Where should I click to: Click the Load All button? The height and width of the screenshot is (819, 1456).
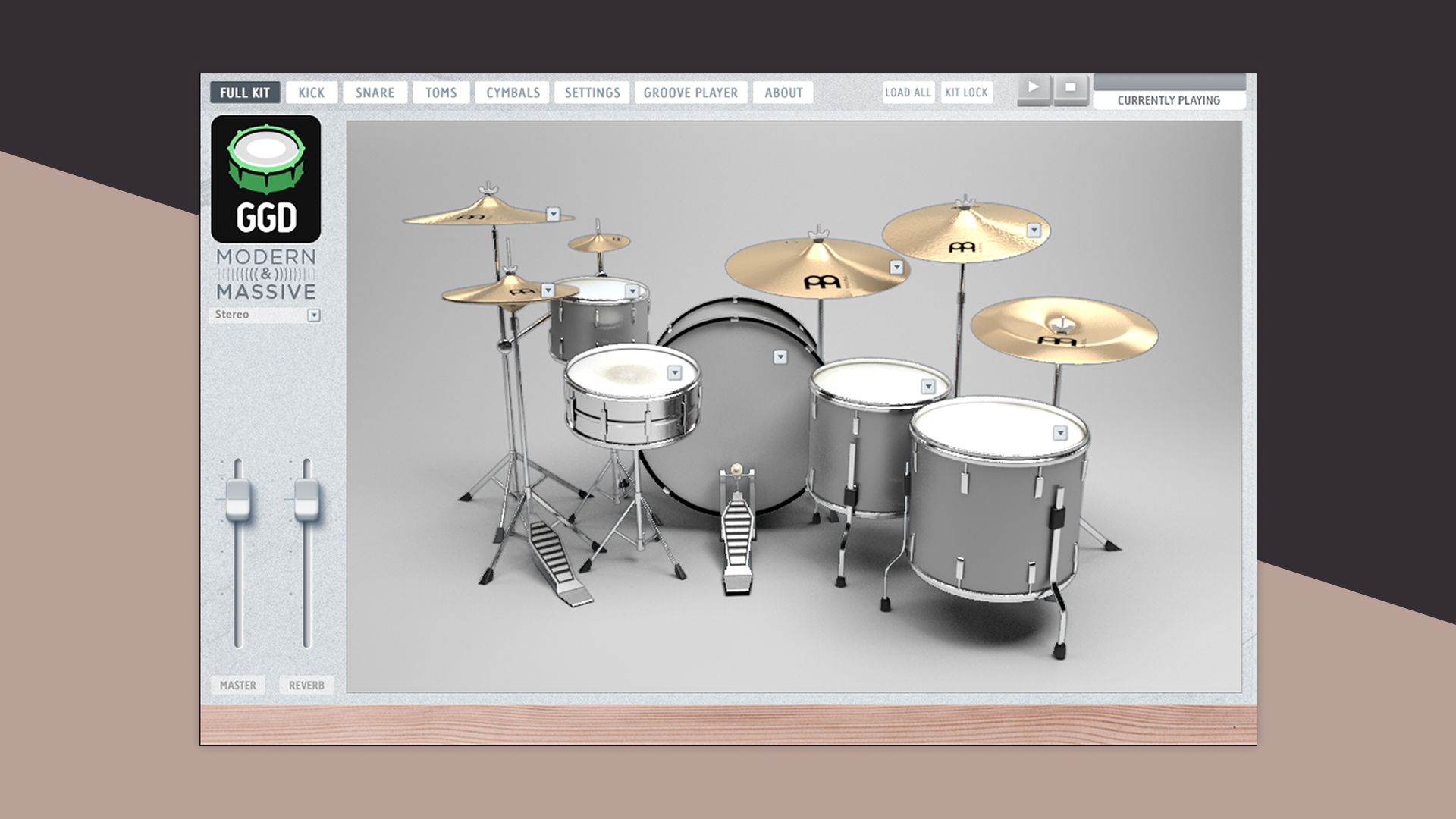tap(908, 93)
